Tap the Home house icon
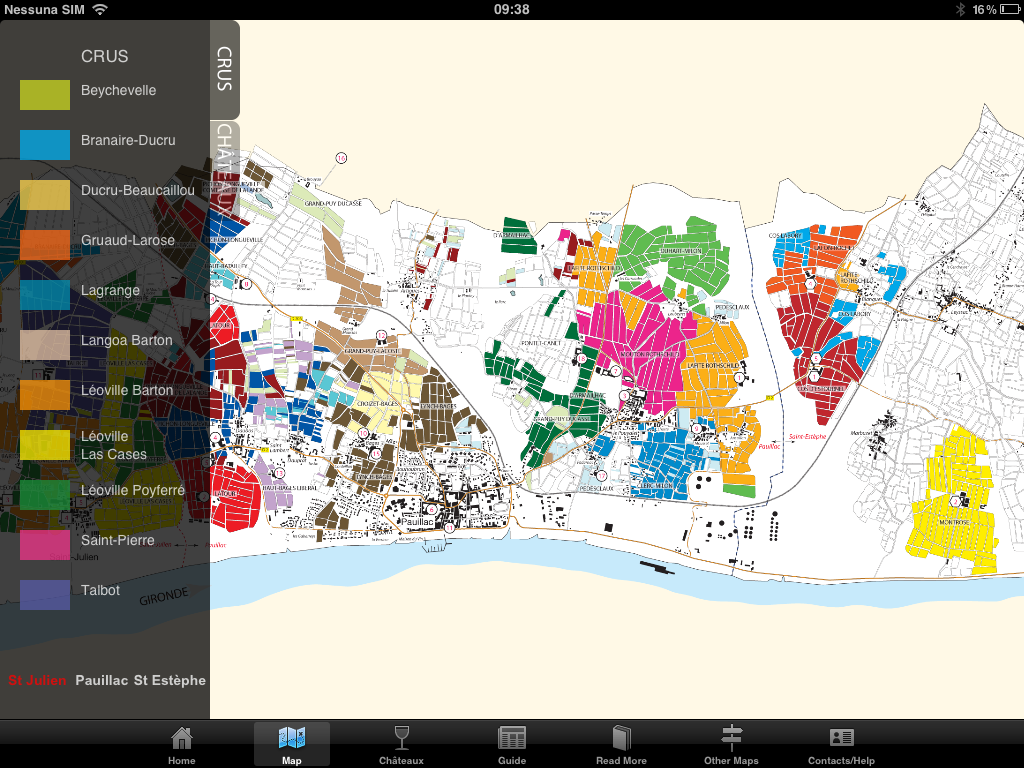This screenshot has height=768, width=1024. (181, 739)
